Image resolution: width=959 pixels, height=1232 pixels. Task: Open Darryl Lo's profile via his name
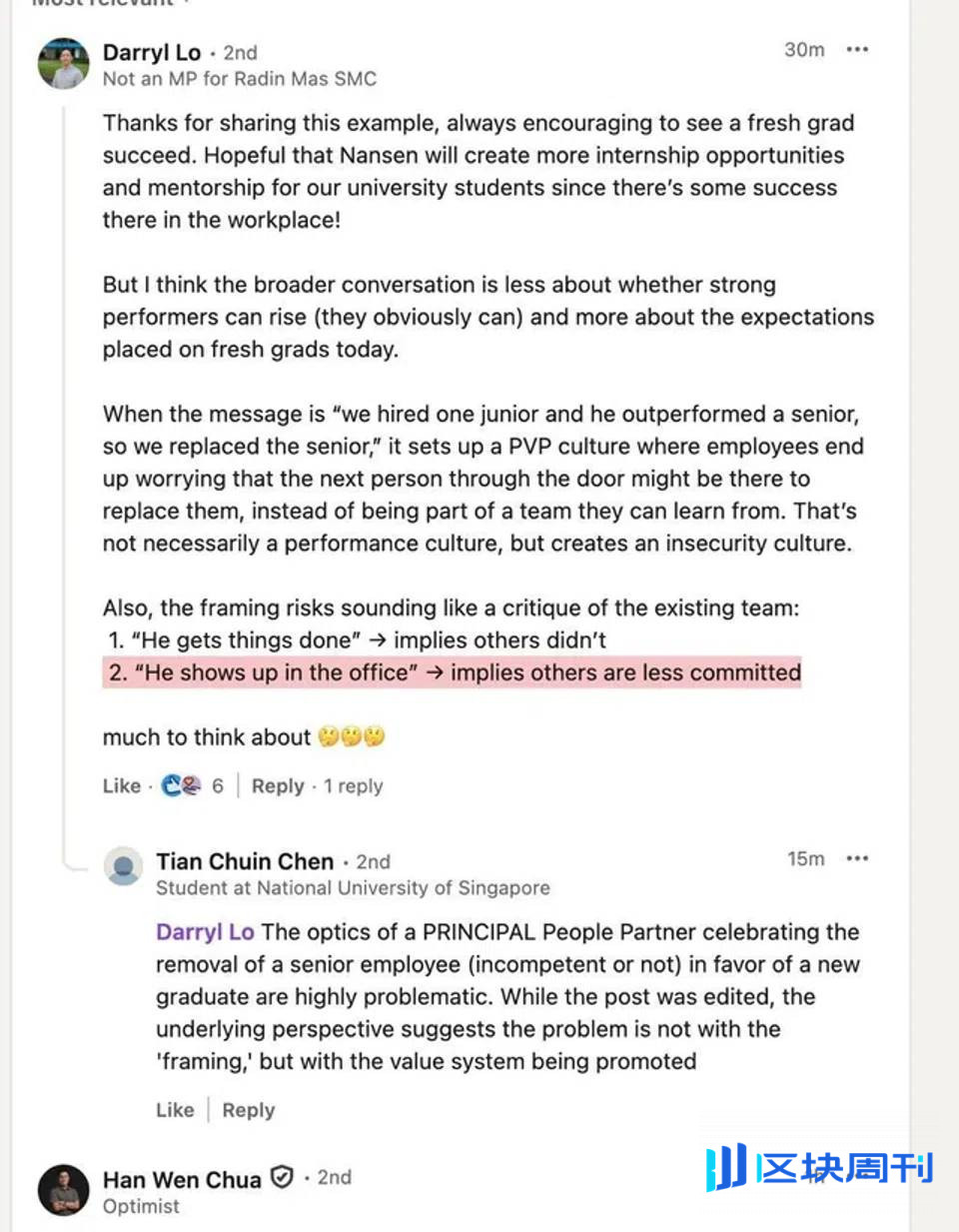point(151,53)
